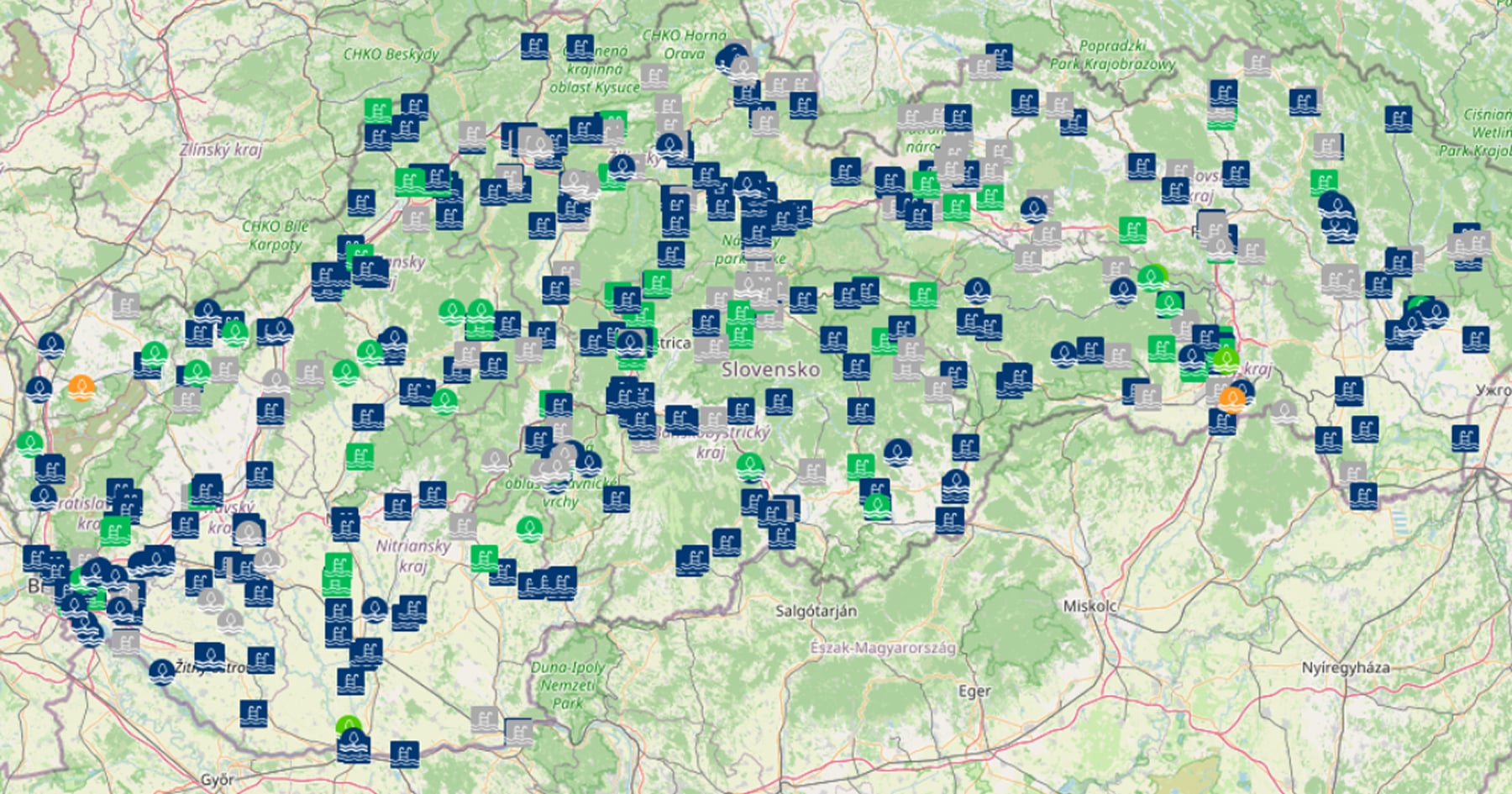Click the blue round marker immediately left of the western orange marker
Viewport: 1512px width, 794px height.
39,389
